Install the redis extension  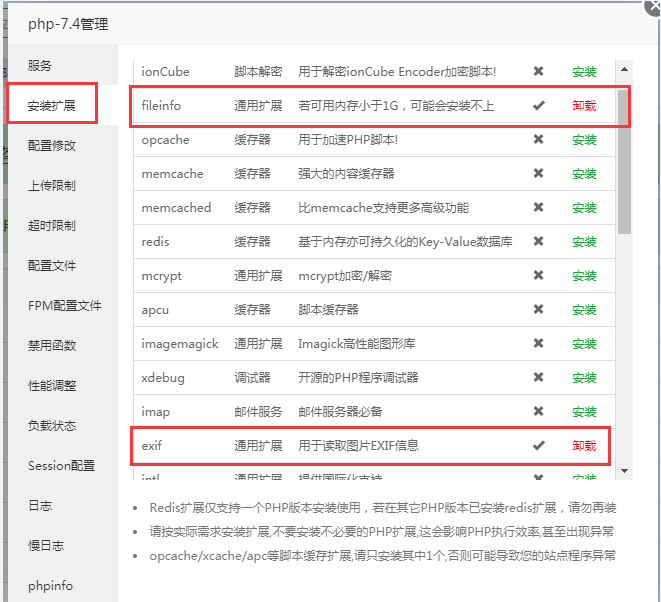coord(584,242)
